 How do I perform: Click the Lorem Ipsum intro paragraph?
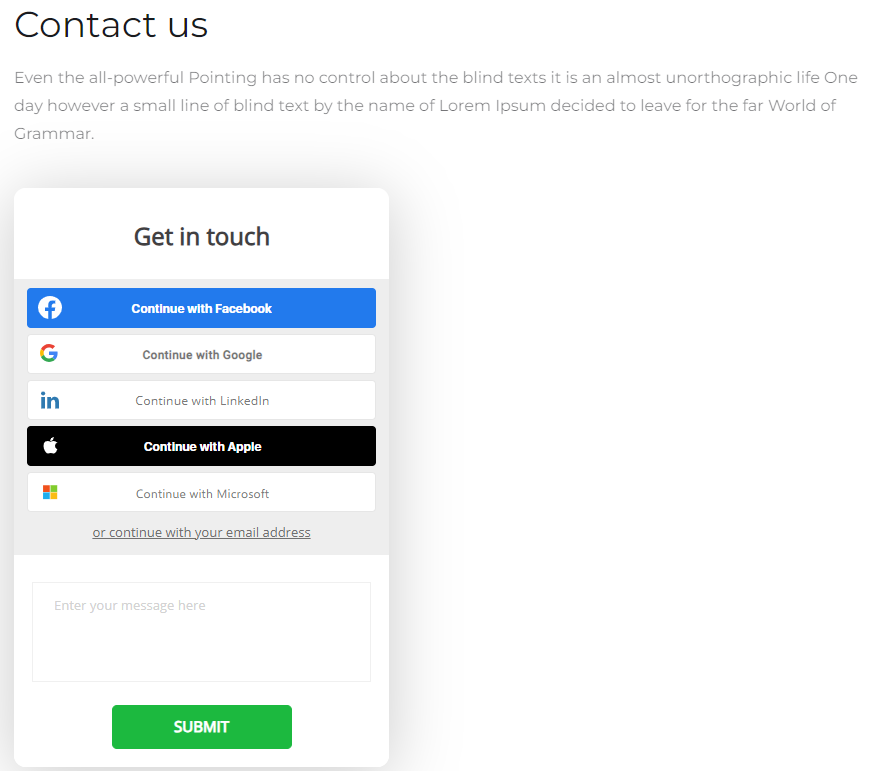tap(436, 105)
